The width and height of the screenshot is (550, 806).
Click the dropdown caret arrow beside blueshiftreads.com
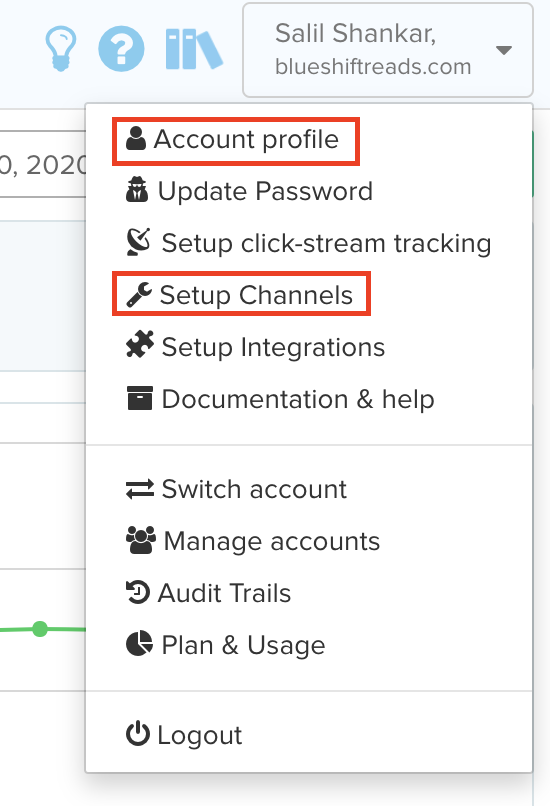(x=504, y=50)
